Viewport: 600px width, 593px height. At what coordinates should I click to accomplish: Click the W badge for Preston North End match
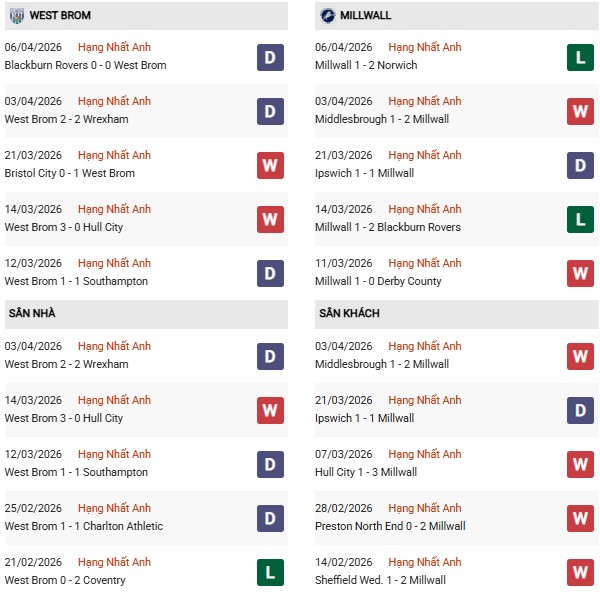click(x=580, y=518)
